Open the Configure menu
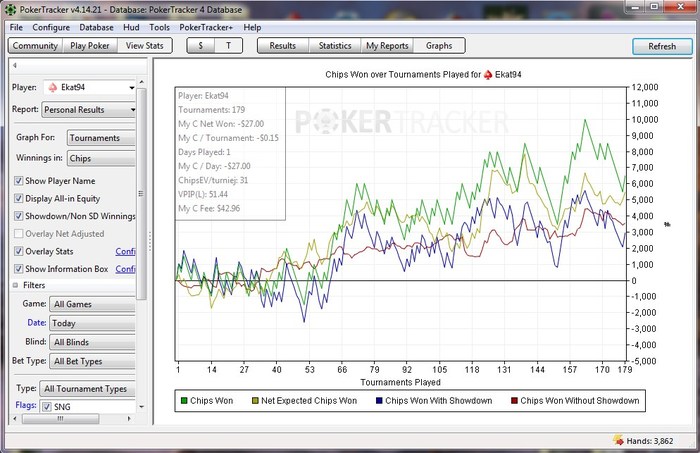This screenshot has width=700, height=453. click(x=51, y=27)
